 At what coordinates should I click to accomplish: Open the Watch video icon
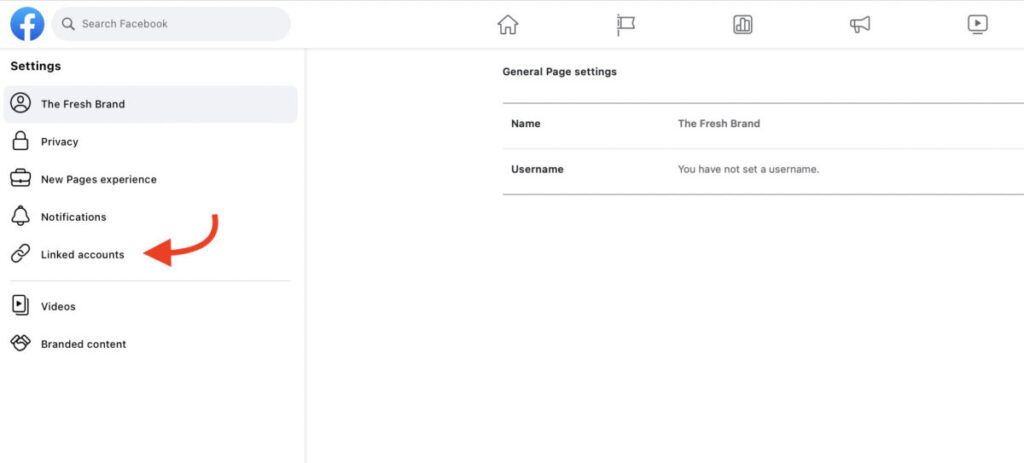coord(977,25)
